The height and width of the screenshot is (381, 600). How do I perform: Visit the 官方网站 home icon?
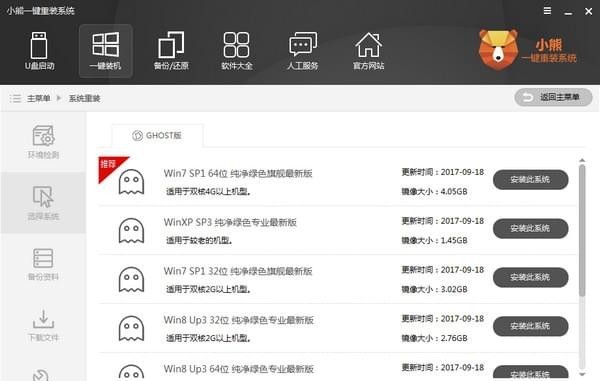coord(368,51)
